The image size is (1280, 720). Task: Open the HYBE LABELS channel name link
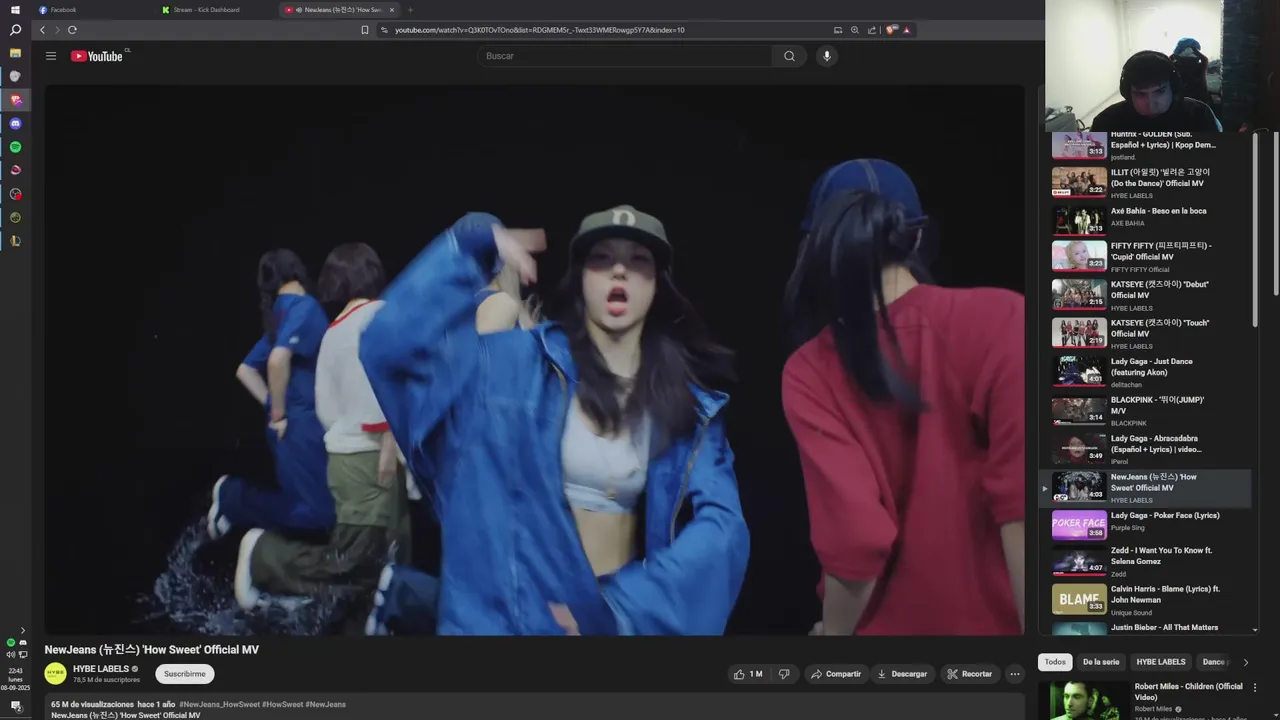pyautogui.click(x=101, y=669)
